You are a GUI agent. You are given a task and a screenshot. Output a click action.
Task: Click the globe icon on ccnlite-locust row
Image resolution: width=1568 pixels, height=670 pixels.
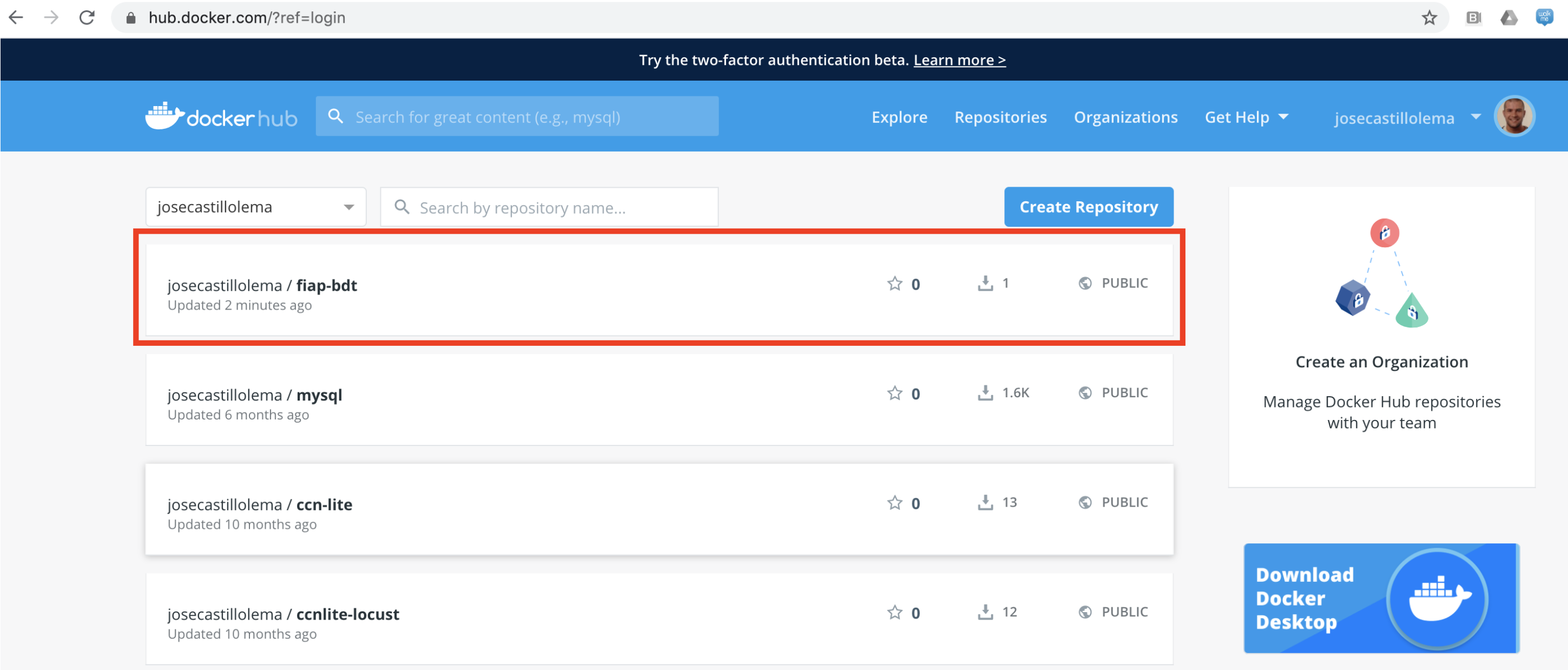(x=1085, y=612)
